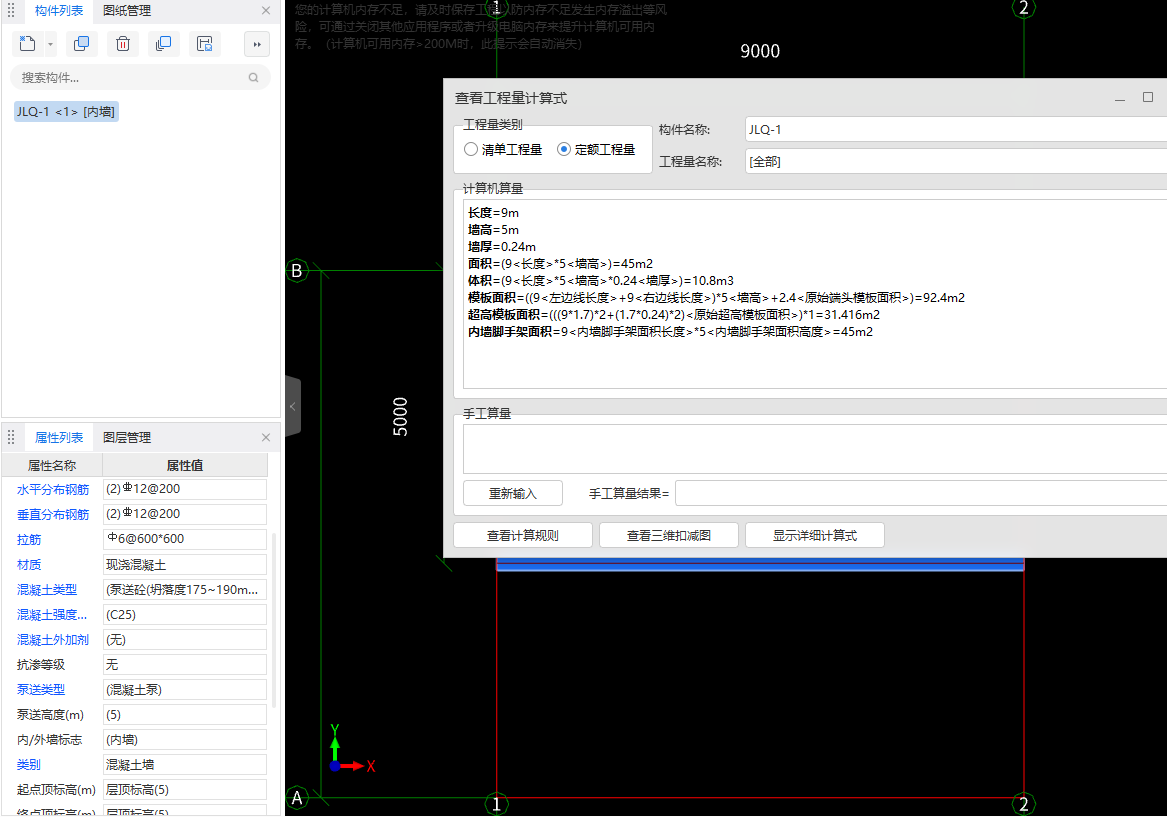Click axis bubble B in the drawing
The image size is (1167, 817).
[297, 271]
